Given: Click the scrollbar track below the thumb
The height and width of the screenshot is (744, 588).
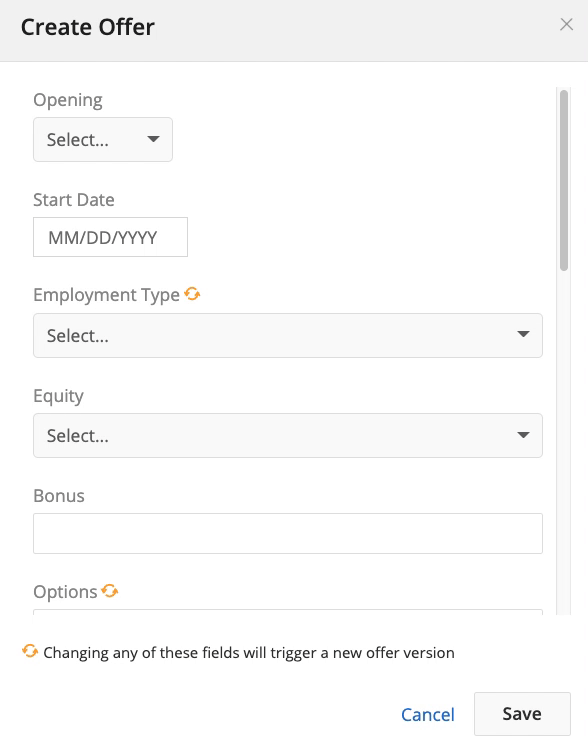Looking at the screenshot, I should coord(564,441).
